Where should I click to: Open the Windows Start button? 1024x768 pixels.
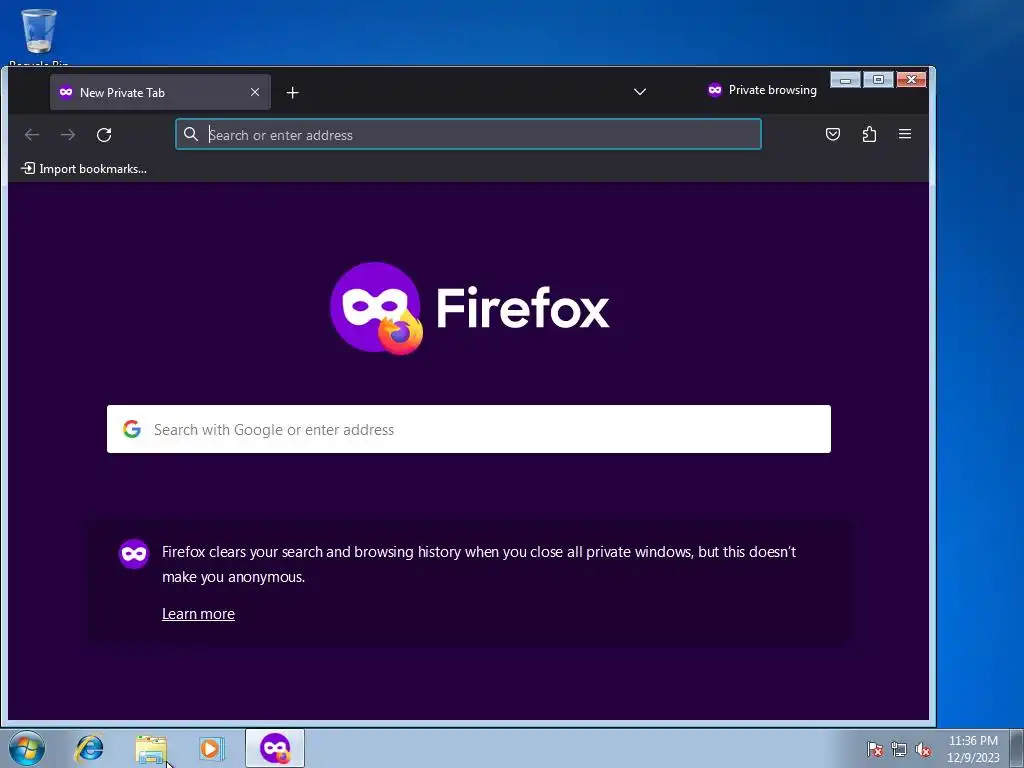coord(27,748)
